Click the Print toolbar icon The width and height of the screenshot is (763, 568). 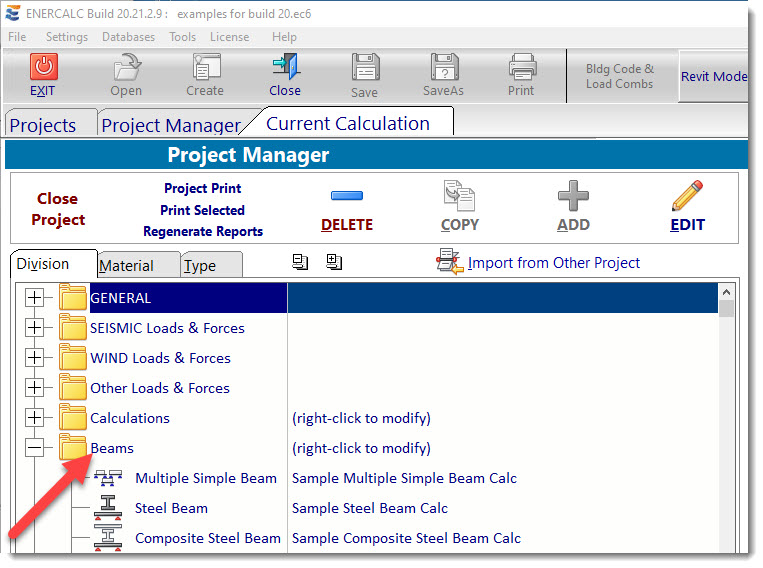pyautogui.click(x=521, y=68)
